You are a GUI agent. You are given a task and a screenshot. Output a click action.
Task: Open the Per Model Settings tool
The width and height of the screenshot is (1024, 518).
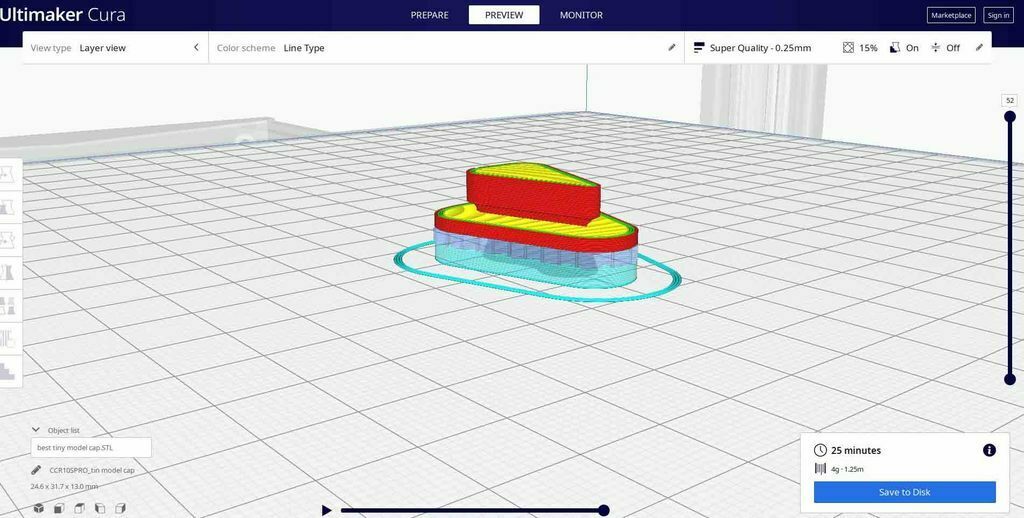tap(8, 305)
